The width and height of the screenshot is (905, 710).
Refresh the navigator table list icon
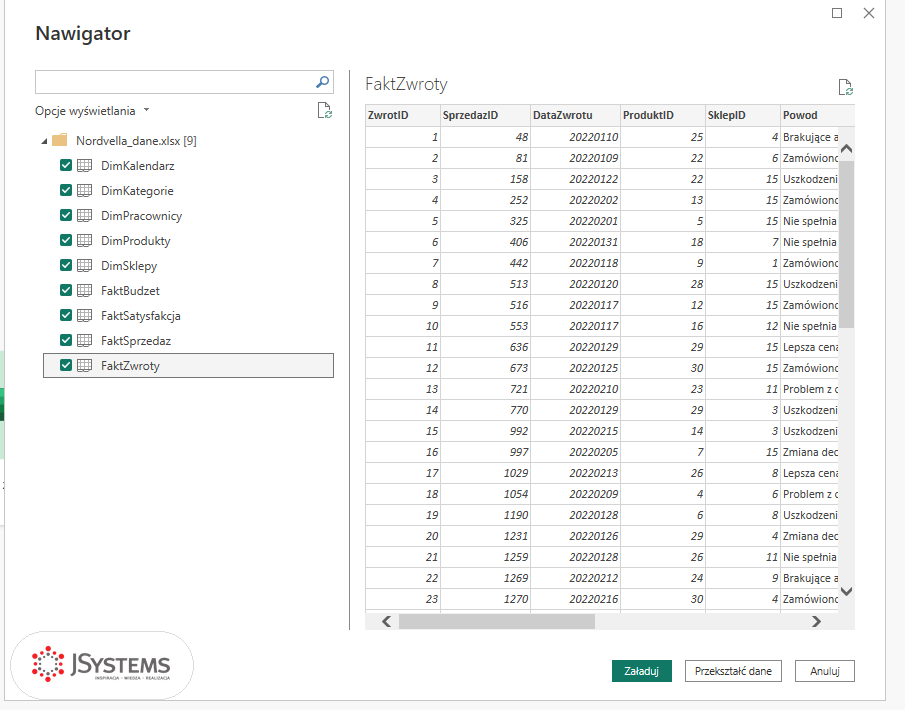(x=324, y=110)
